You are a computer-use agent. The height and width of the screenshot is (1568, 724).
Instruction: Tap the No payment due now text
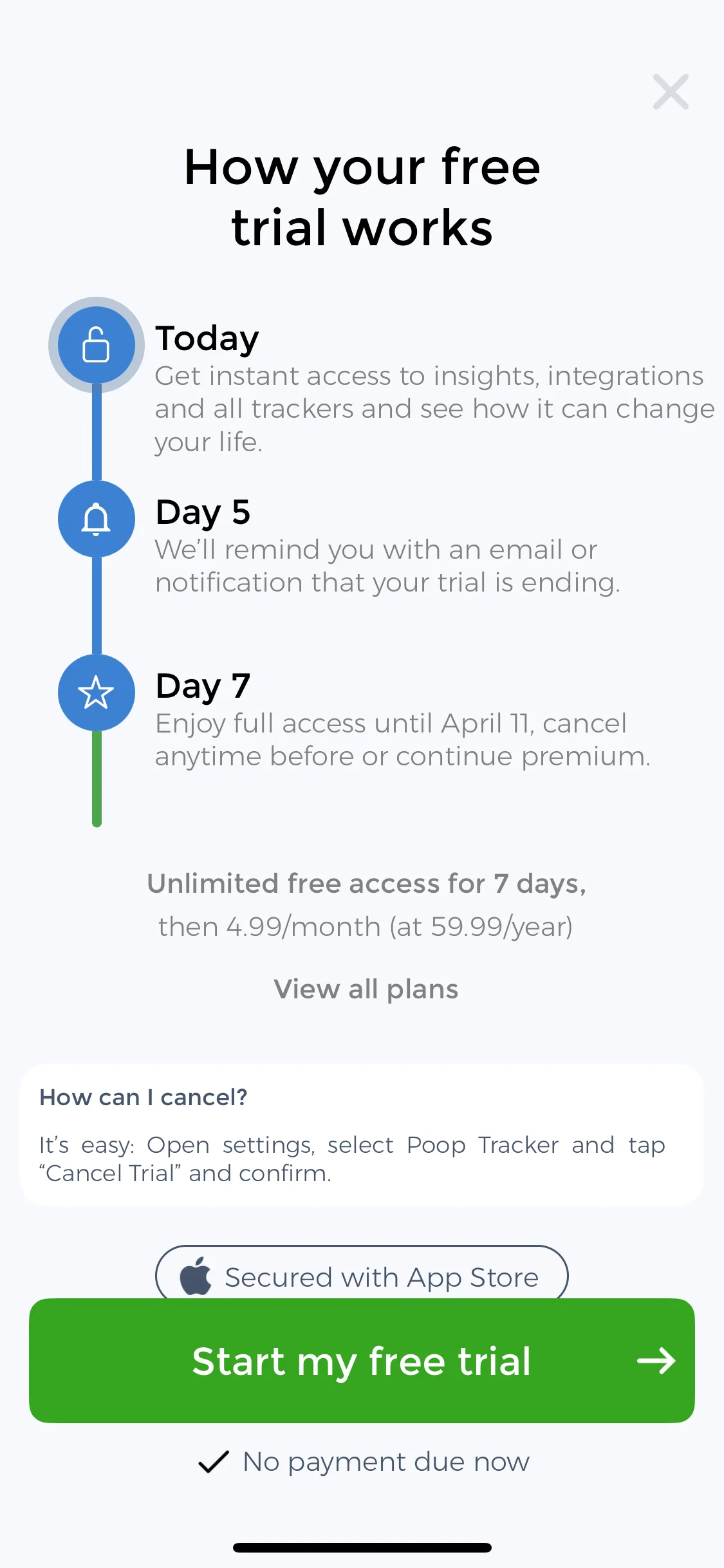click(386, 1462)
